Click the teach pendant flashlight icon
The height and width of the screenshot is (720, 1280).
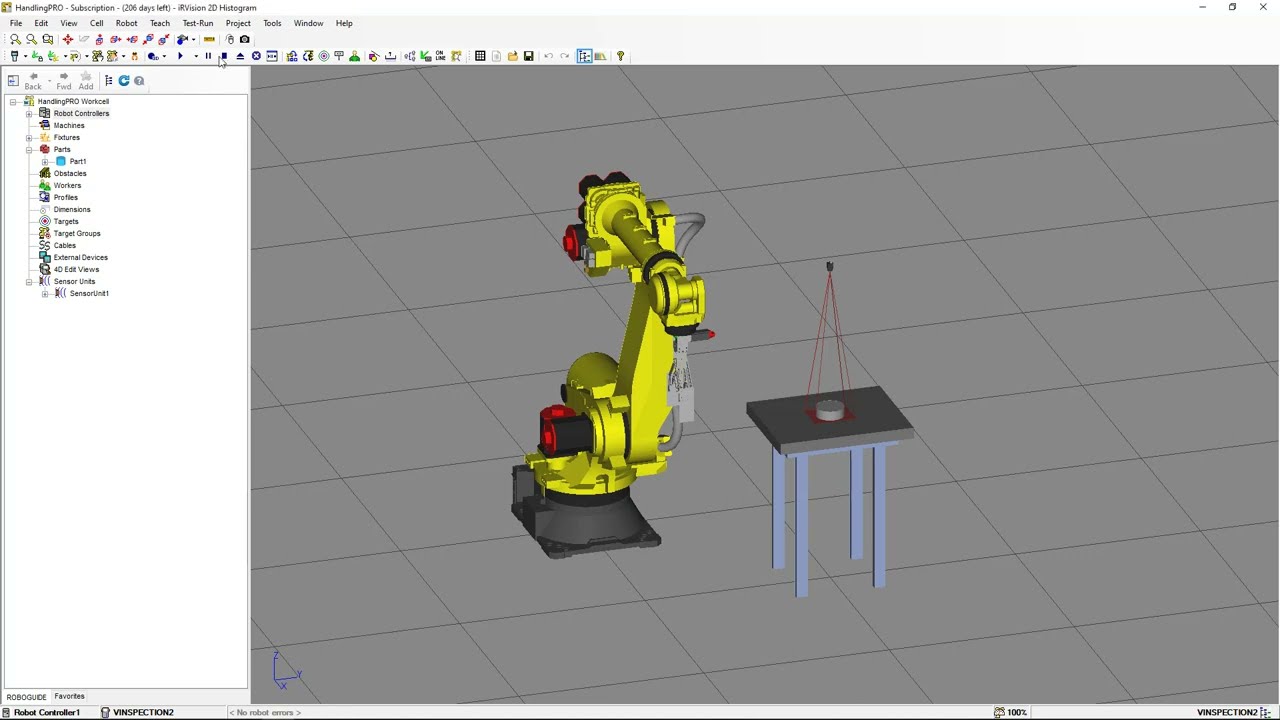pyautogui.click(x=14, y=56)
